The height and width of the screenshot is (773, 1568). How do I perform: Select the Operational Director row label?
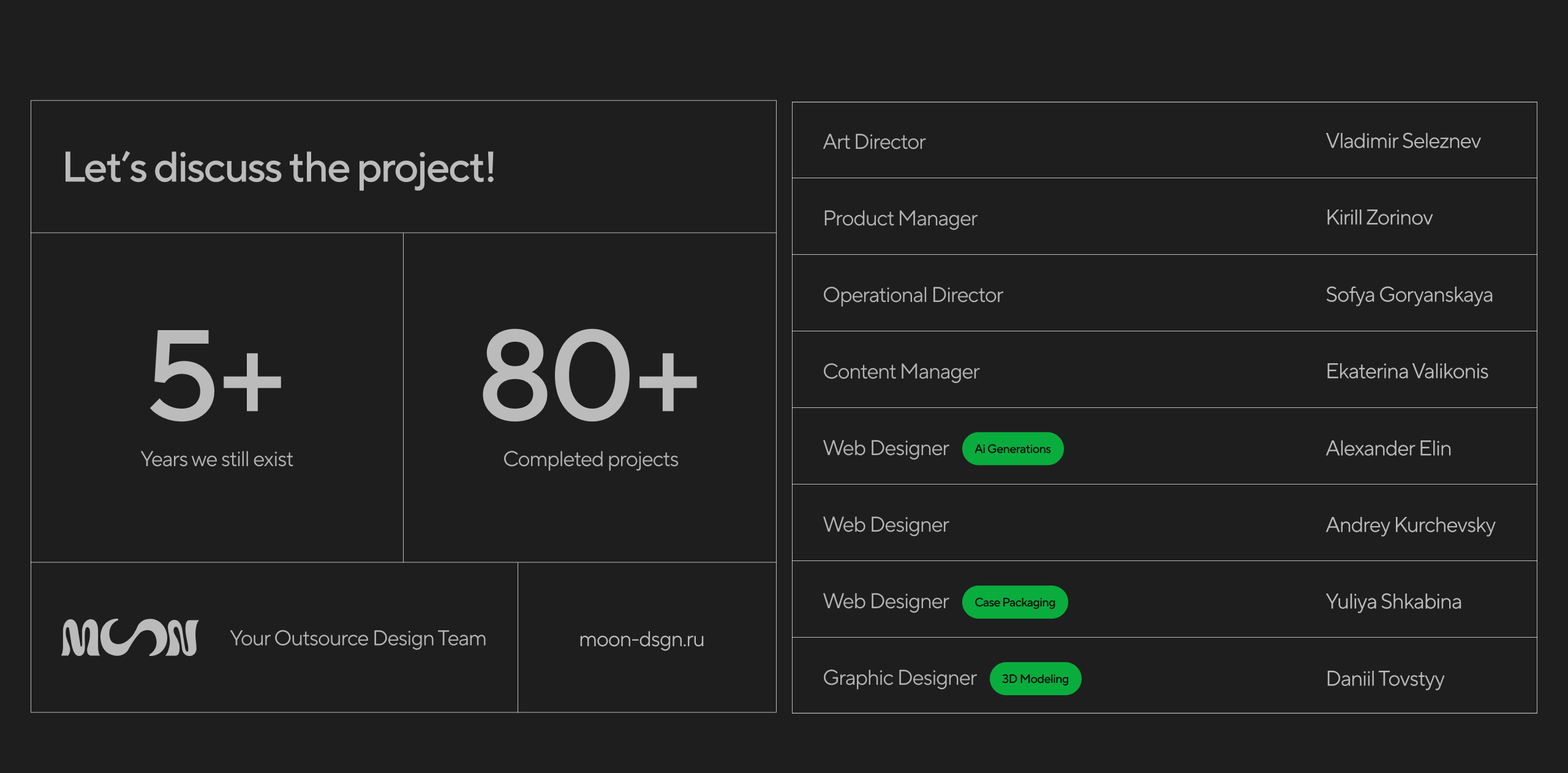(x=913, y=295)
